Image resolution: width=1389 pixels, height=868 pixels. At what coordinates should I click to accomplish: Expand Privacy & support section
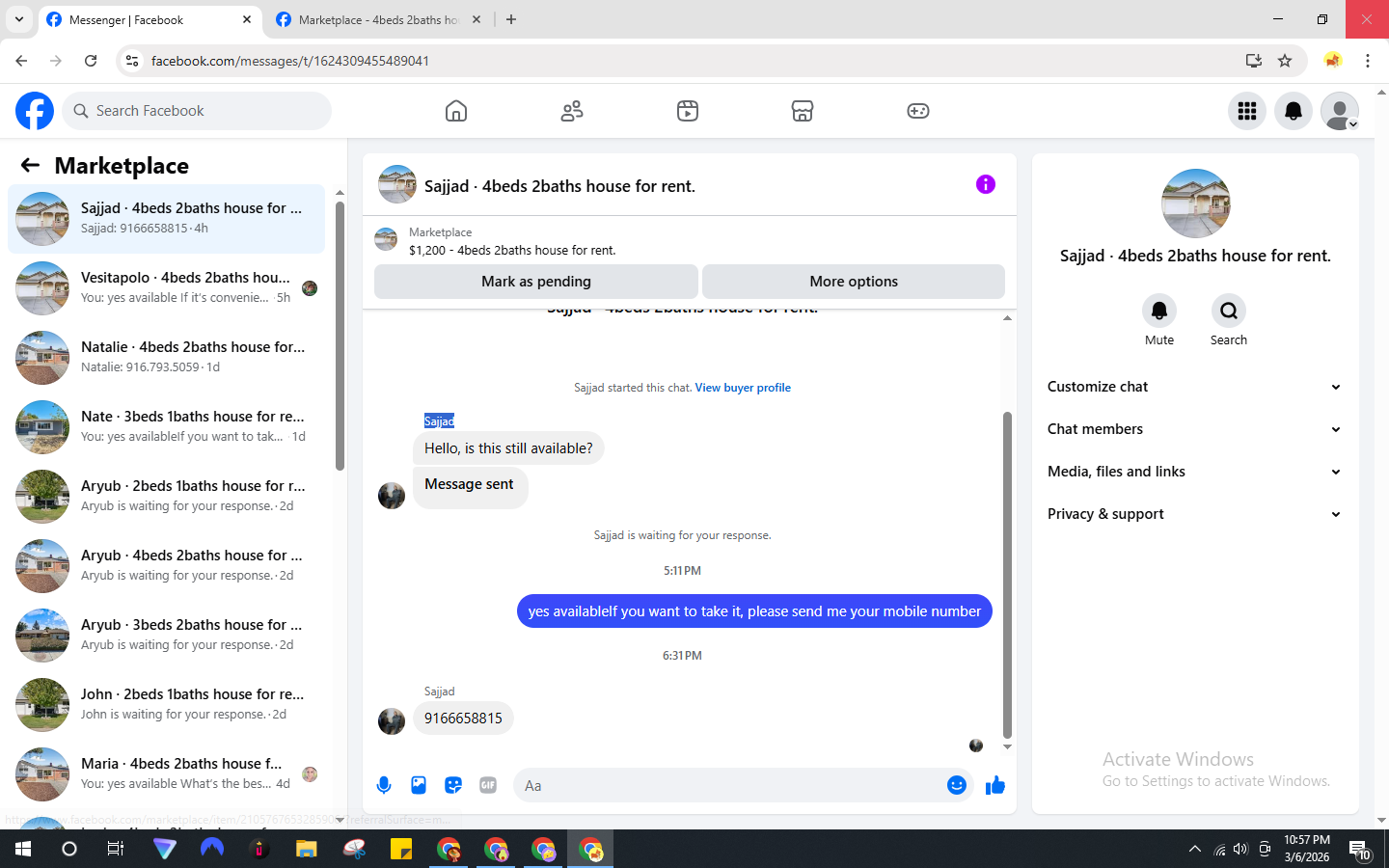pos(1194,514)
